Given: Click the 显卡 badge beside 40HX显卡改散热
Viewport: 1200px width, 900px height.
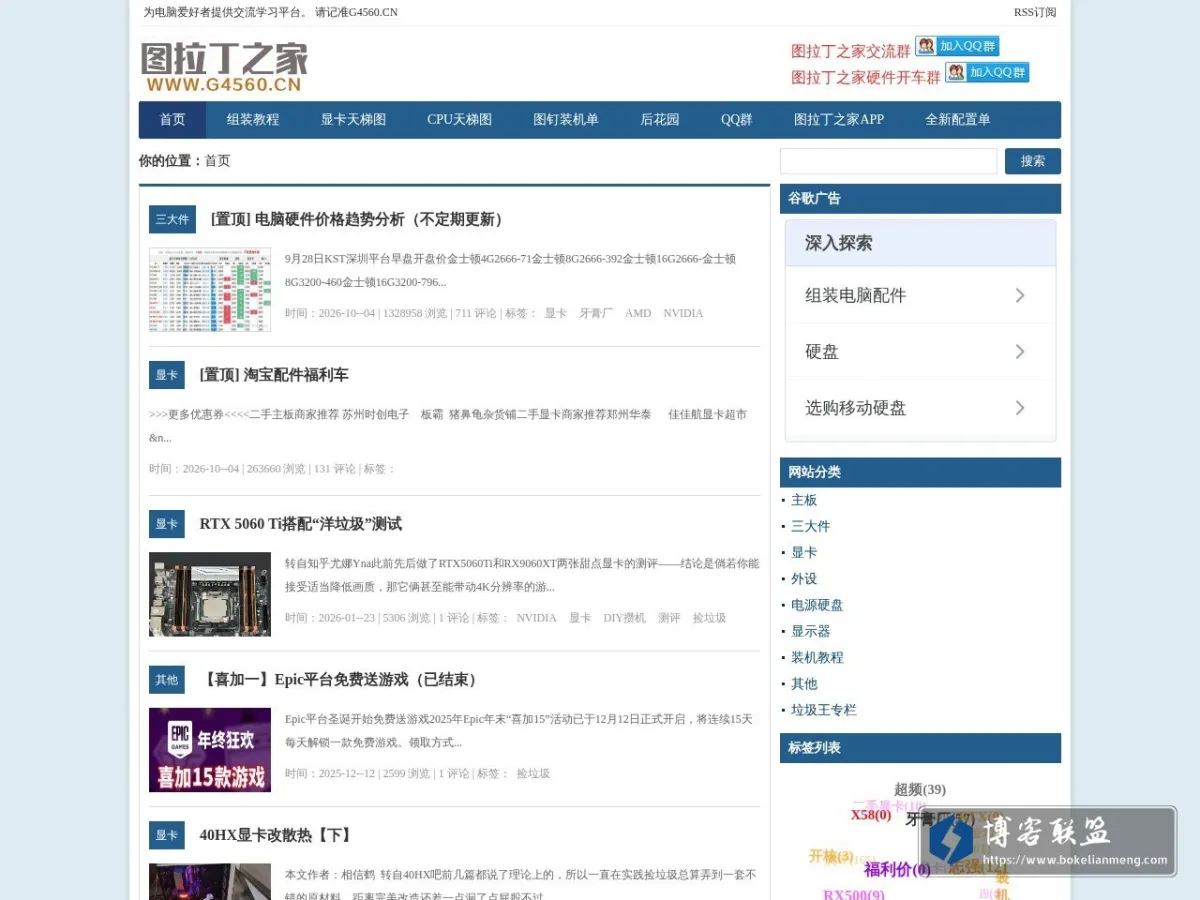Looking at the screenshot, I should (167, 835).
